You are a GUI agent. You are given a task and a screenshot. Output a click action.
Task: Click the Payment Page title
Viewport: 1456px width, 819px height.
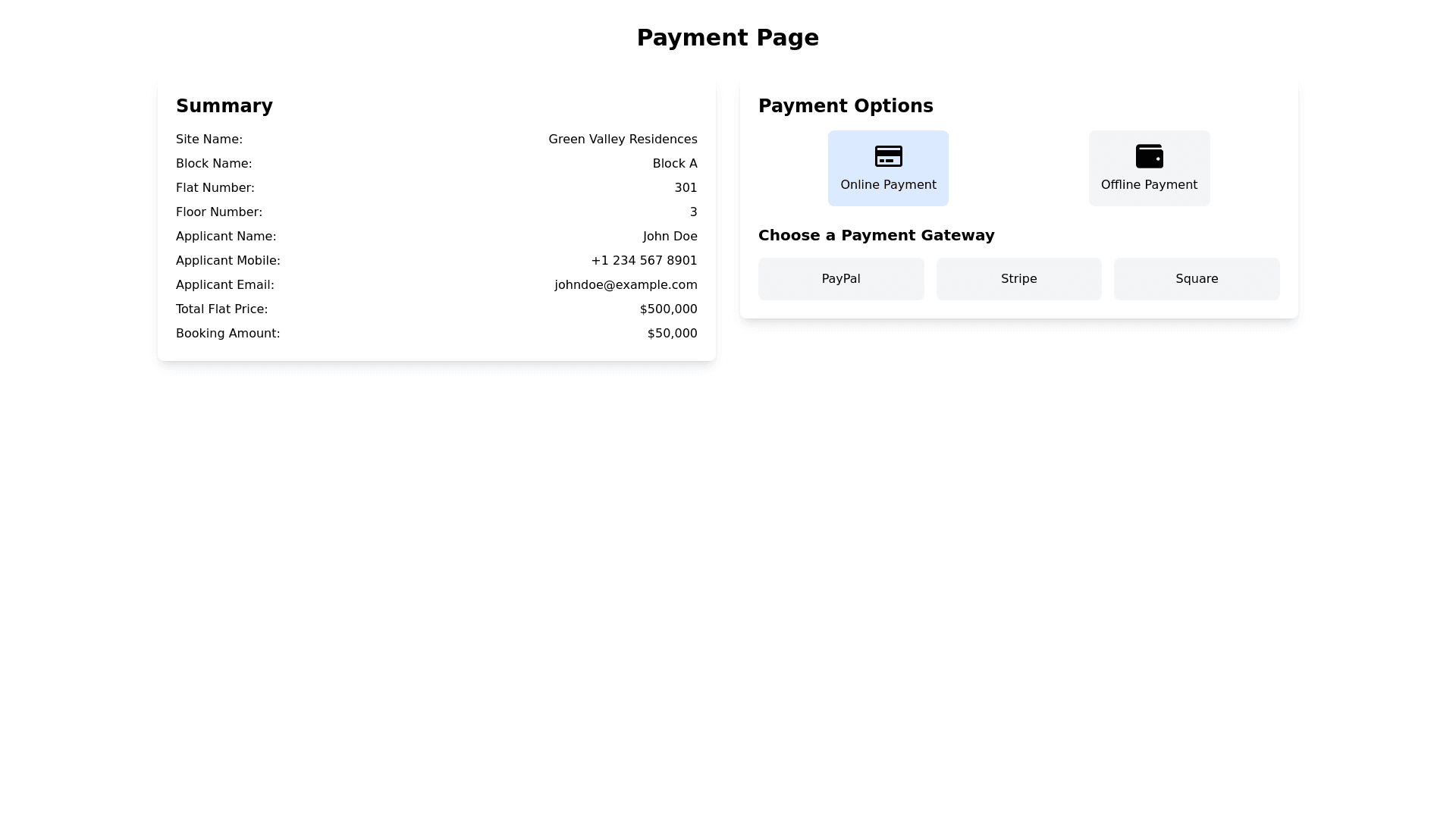[727, 37]
